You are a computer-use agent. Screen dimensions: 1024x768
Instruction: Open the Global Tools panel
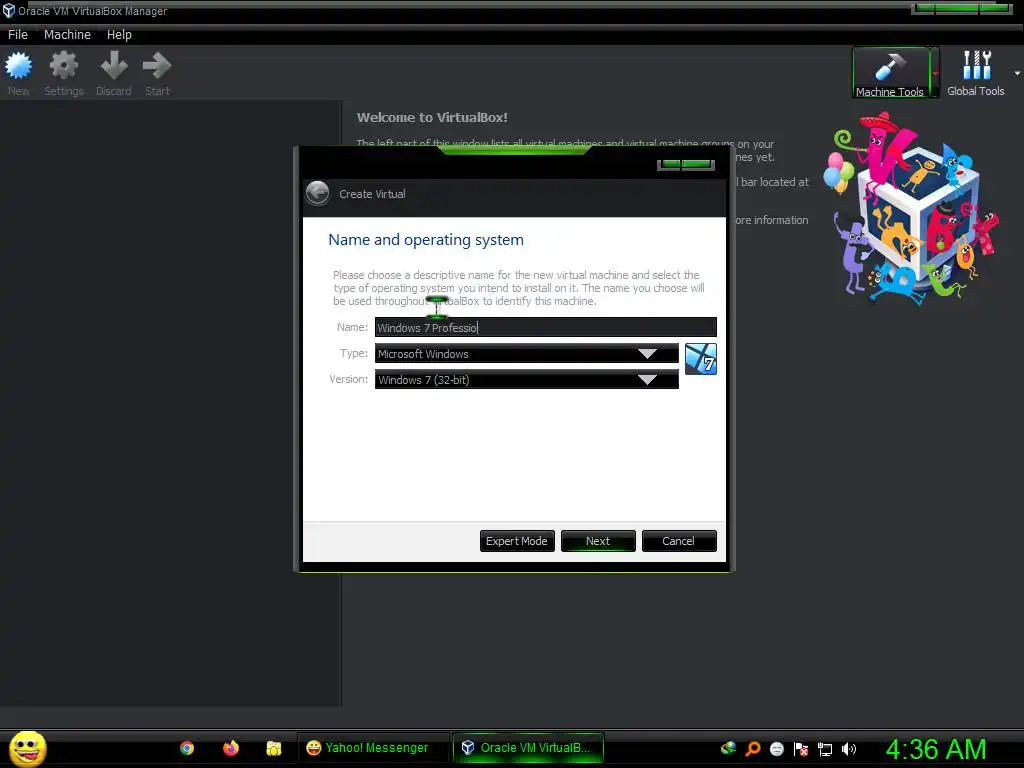(x=976, y=72)
